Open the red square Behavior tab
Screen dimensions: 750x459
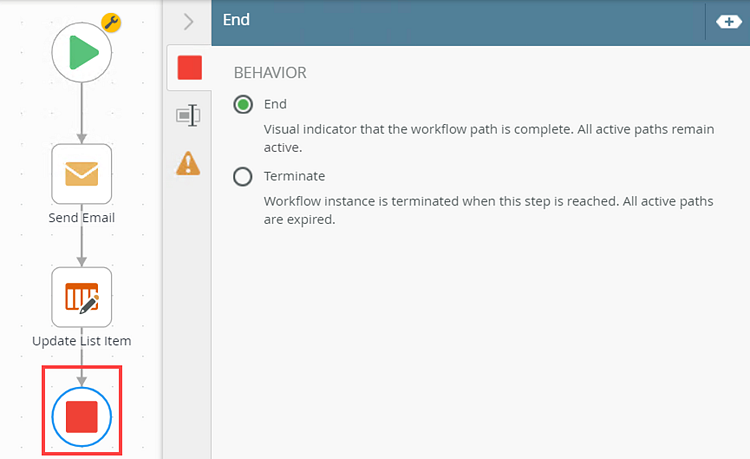189,67
